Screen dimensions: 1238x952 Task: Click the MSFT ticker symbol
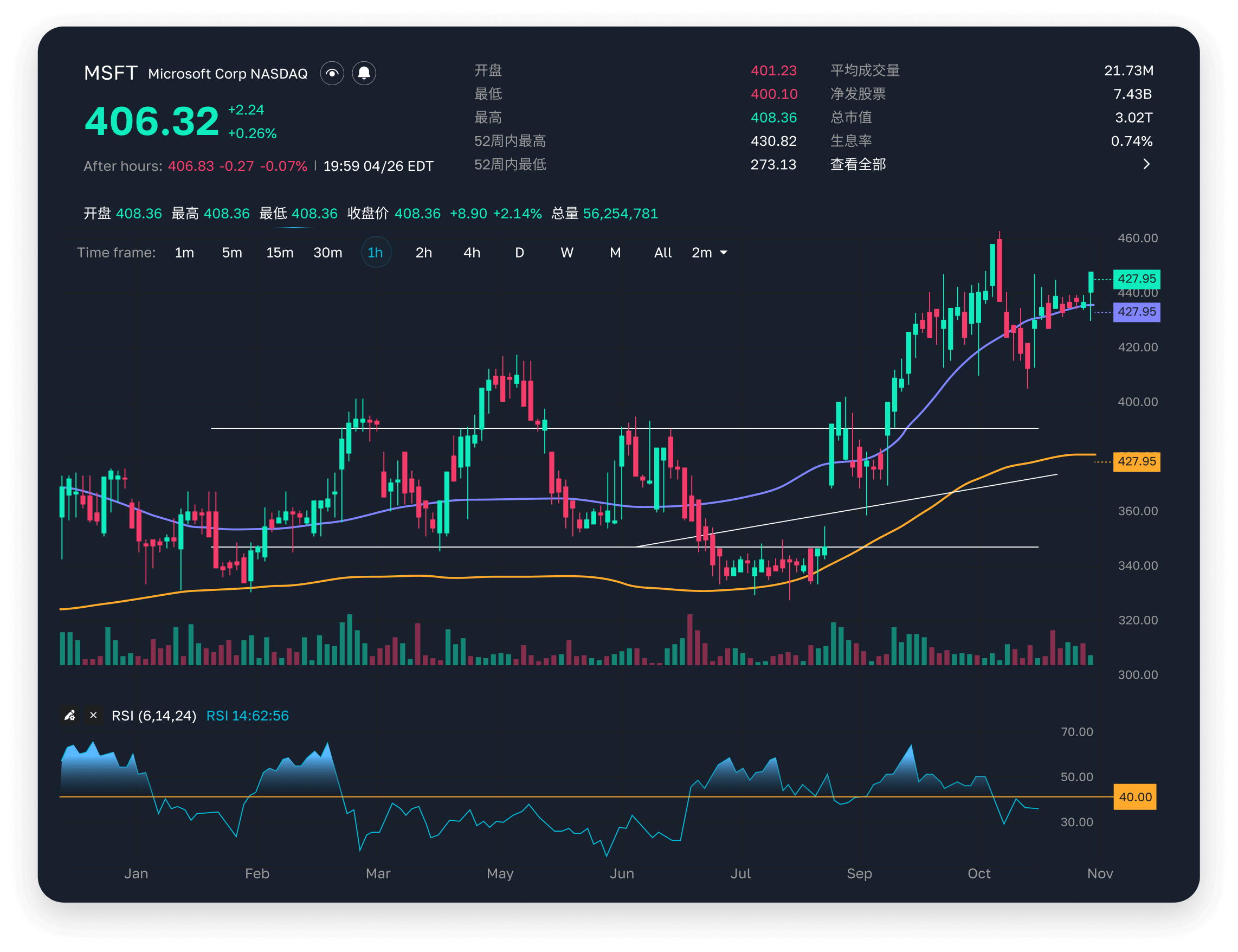tap(111, 73)
